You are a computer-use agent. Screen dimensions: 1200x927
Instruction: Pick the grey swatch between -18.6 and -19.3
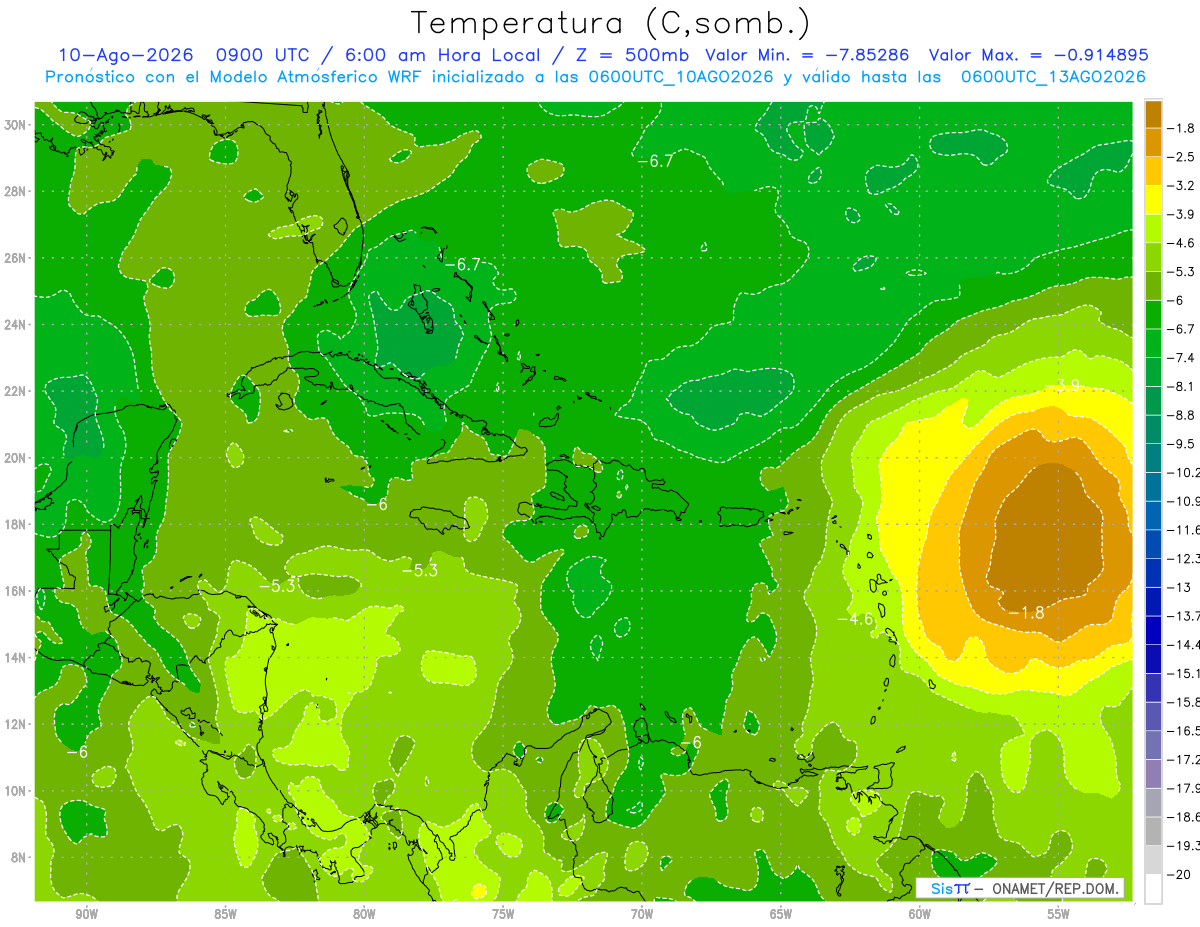(1153, 831)
